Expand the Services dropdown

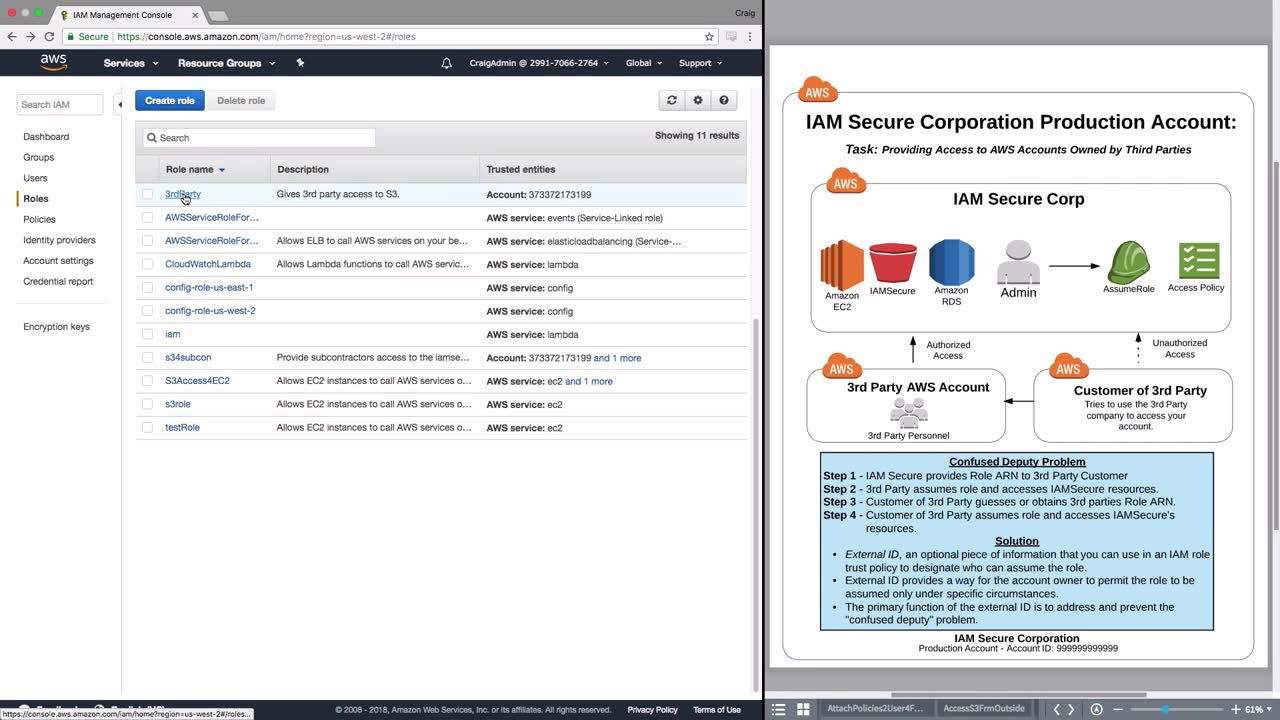pyautogui.click(x=131, y=63)
